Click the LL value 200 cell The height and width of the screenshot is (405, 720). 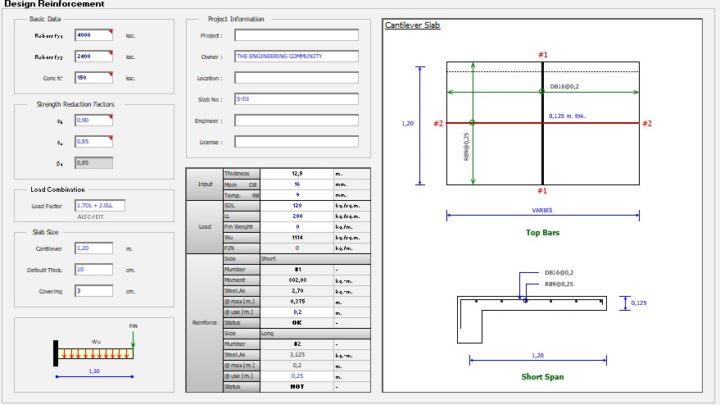[x=297, y=216]
